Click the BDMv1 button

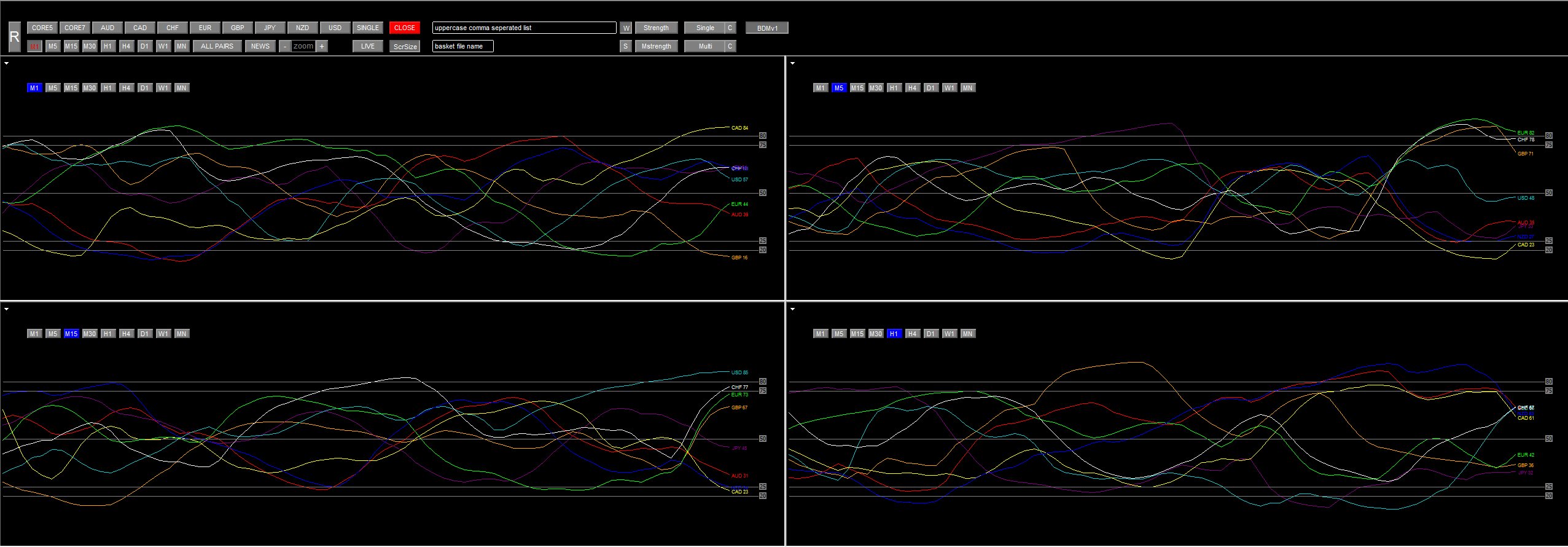tap(767, 28)
